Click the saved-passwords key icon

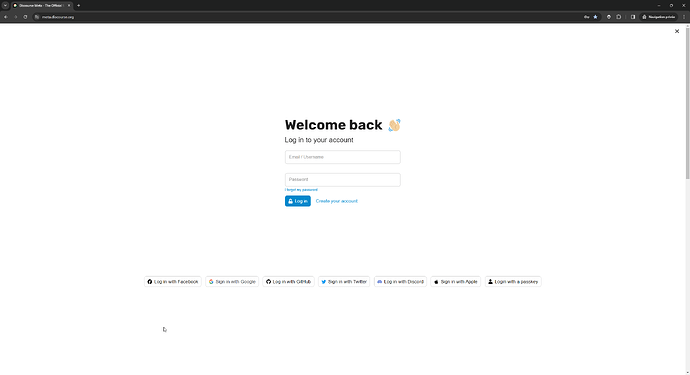click(x=587, y=17)
